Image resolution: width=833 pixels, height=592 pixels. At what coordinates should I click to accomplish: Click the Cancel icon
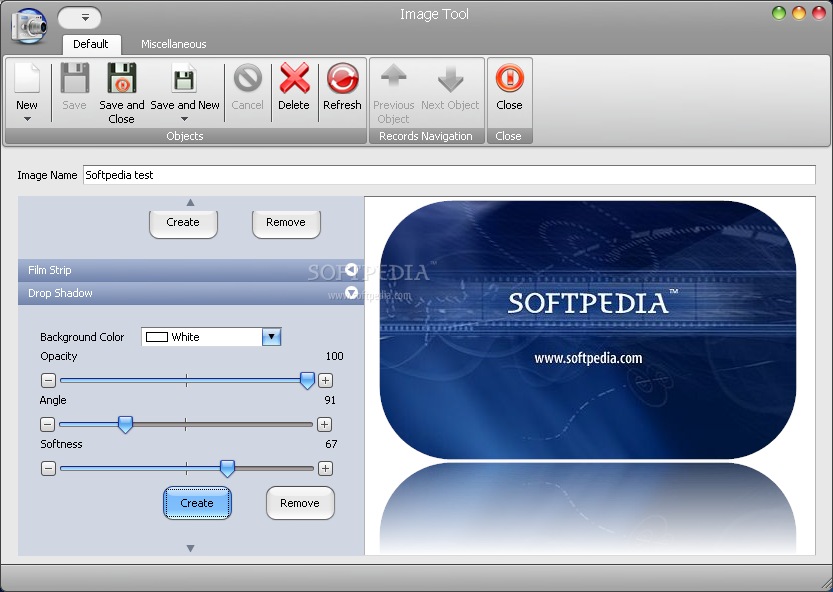[248, 78]
